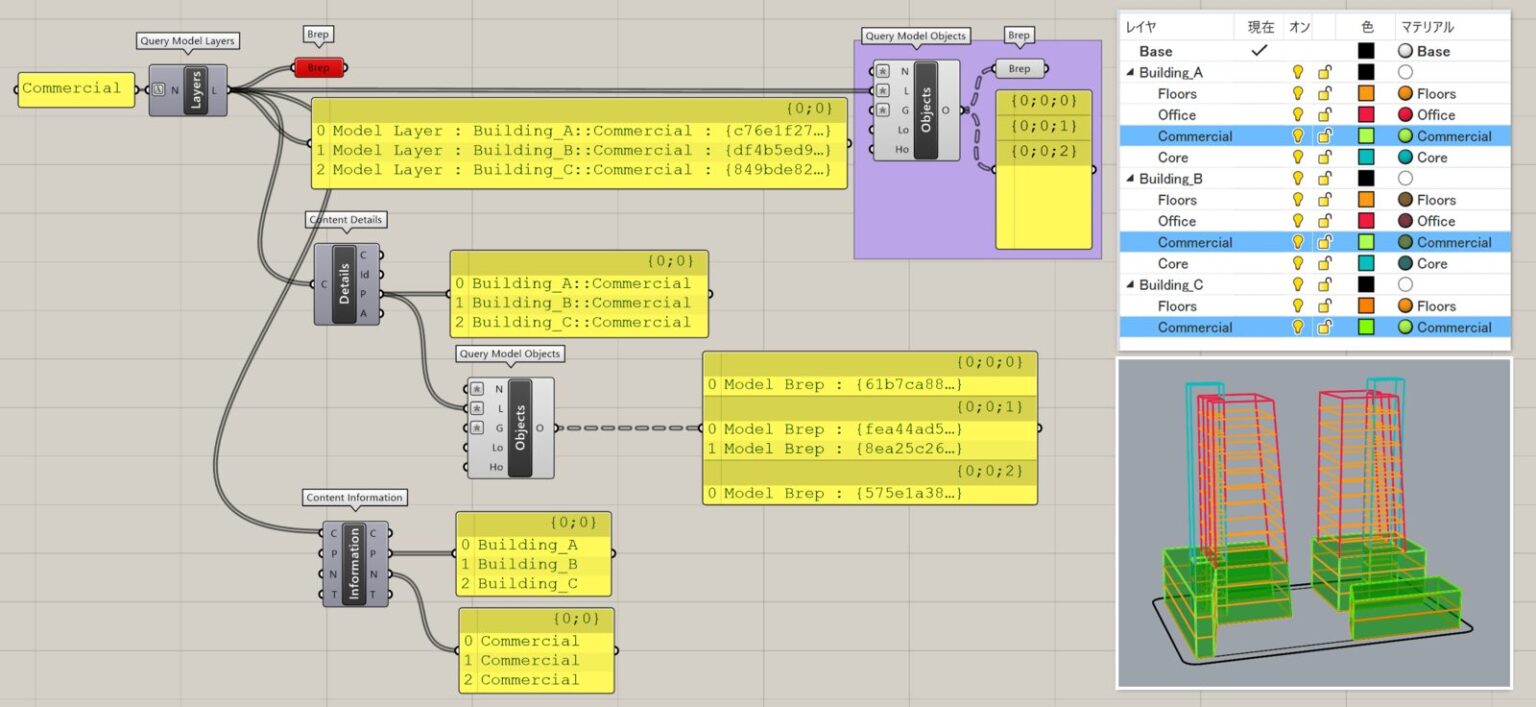Click the Commercial text panel input
The image size is (1536, 707).
point(75,88)
